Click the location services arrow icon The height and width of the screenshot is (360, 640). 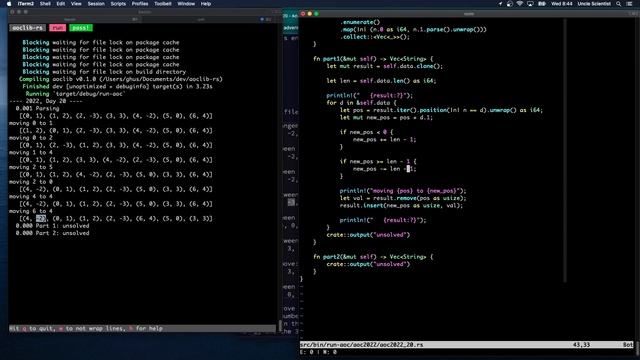point(500,4)
